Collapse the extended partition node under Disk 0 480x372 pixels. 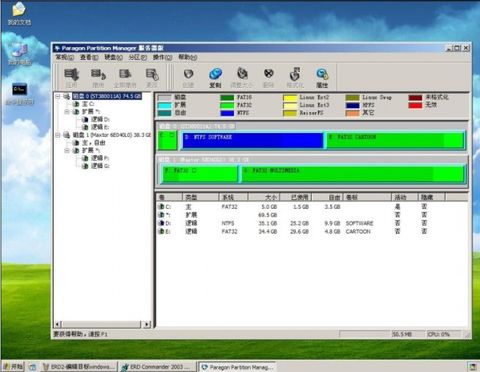[67, 112]
